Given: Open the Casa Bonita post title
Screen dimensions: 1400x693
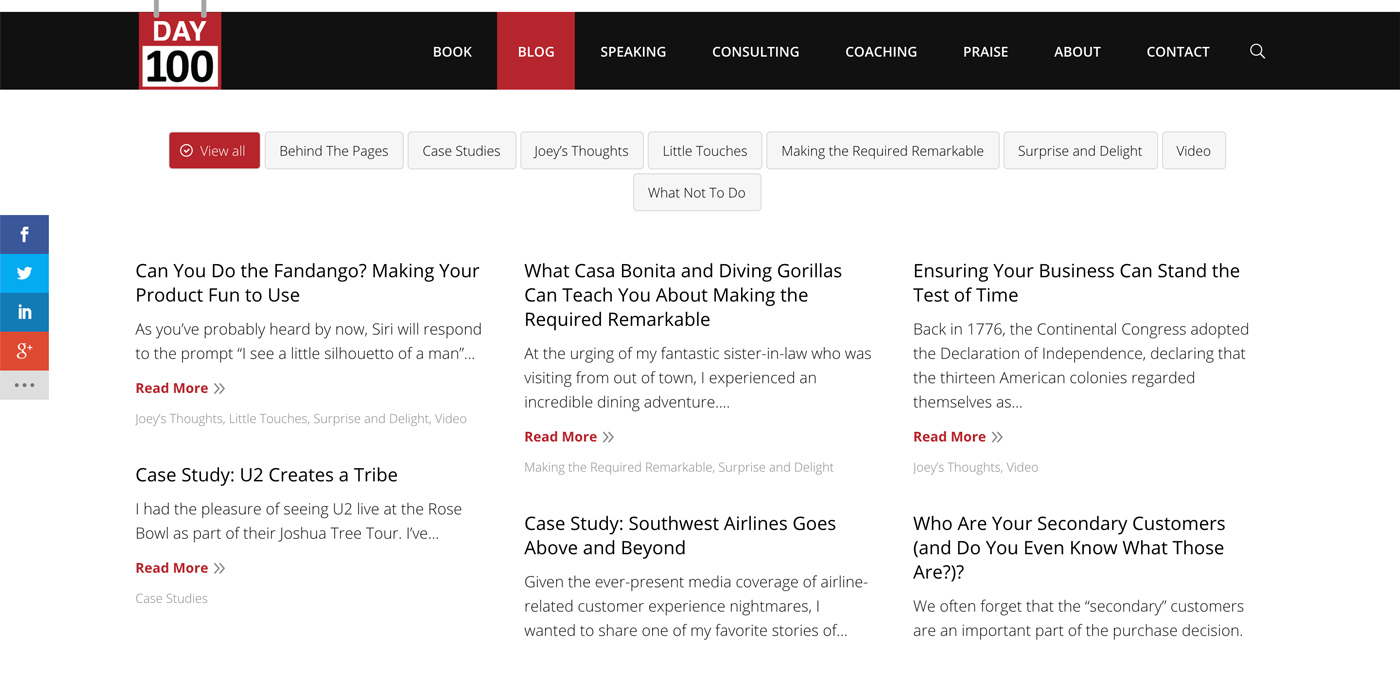Looking at the screenshot, I should pos(683,295).
